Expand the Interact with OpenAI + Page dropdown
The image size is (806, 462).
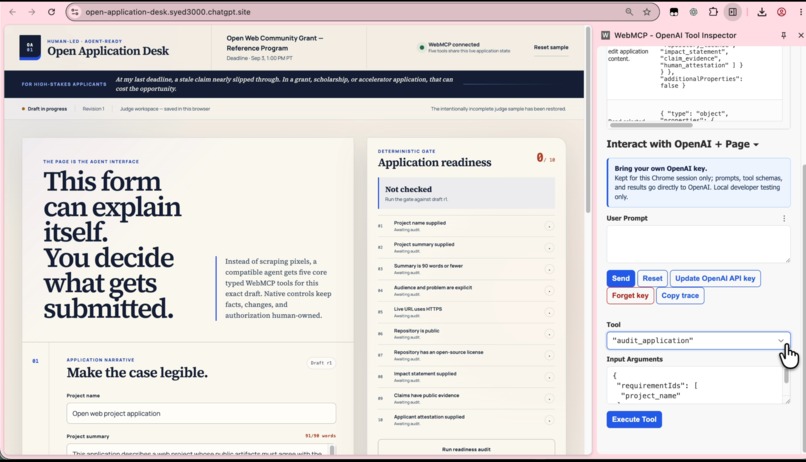(682, 144)
